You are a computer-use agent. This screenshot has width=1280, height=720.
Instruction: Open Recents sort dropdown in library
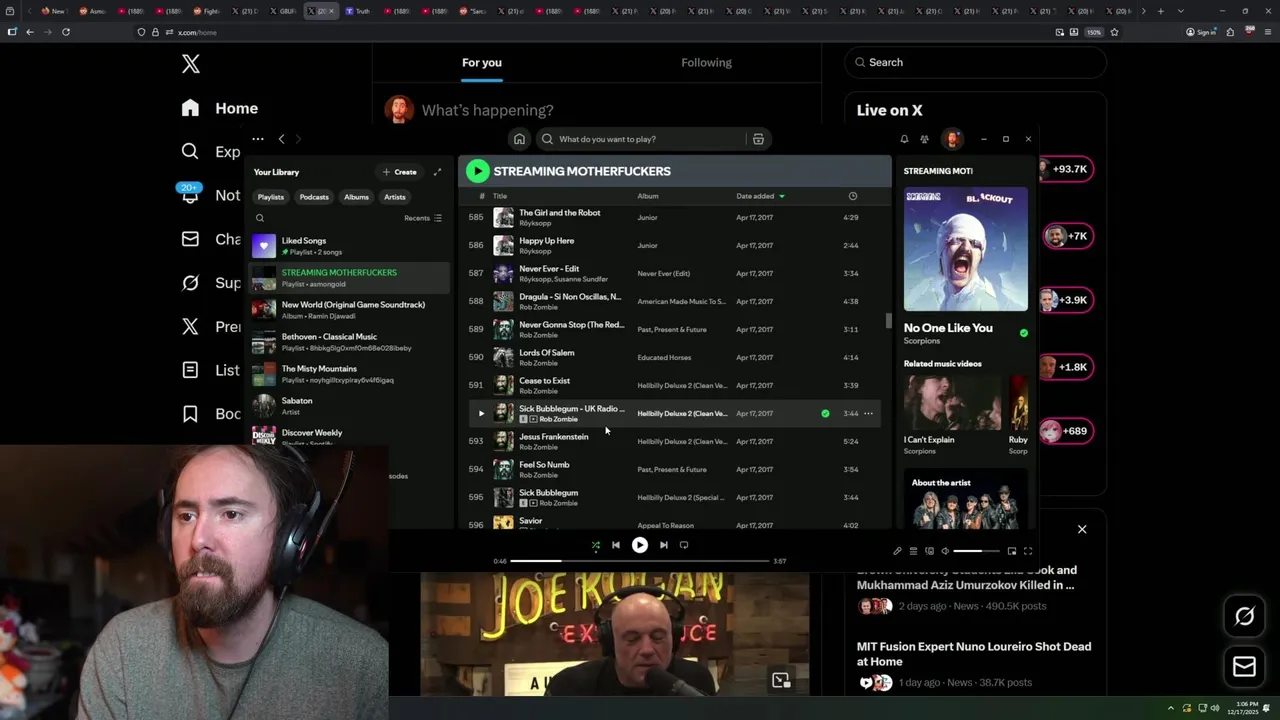click(x=423, y=218)
